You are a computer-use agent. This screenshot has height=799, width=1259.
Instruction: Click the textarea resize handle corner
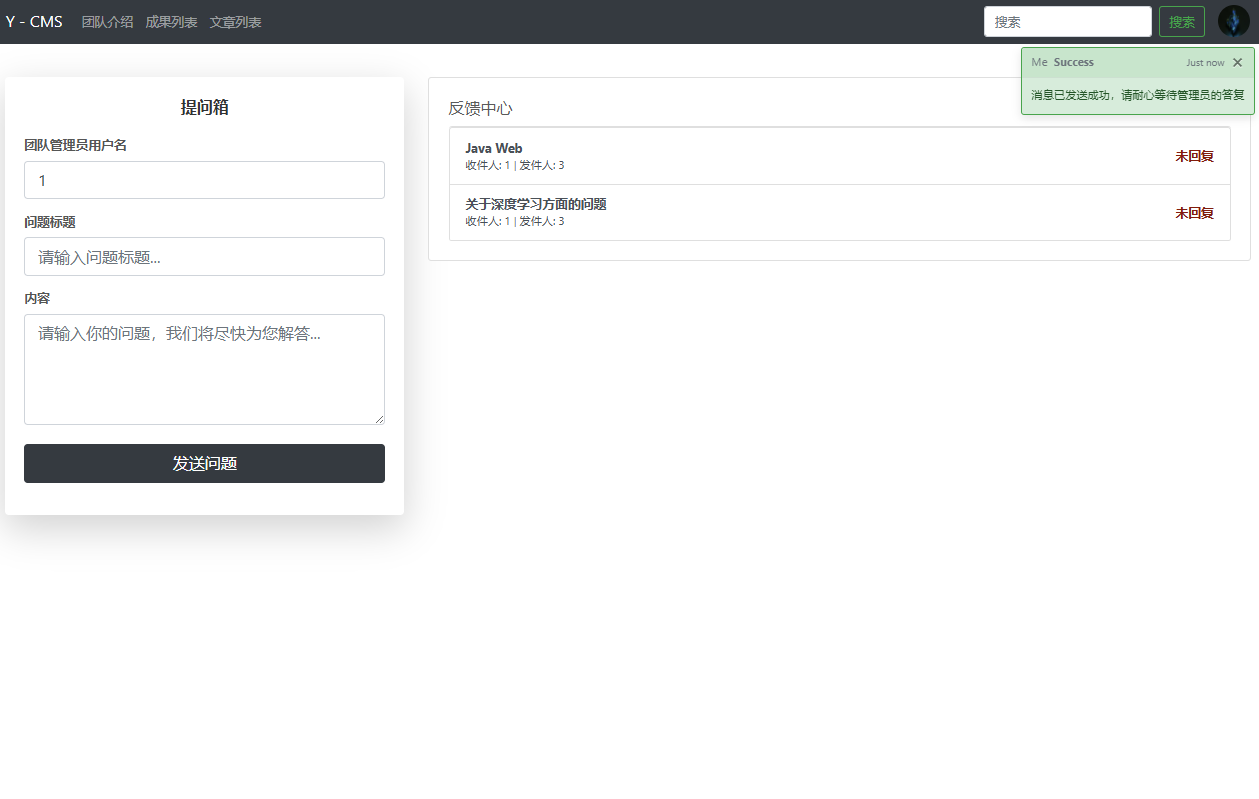click(379, 419)
